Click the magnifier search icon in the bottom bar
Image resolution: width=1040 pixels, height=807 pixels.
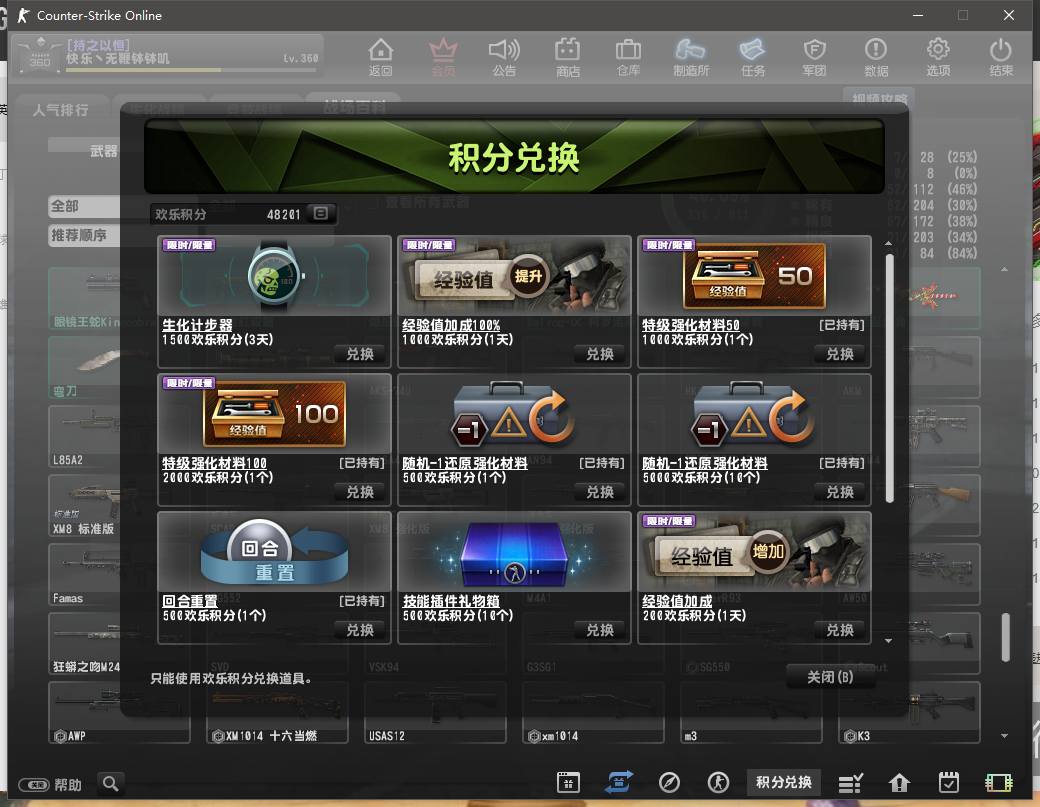click(111, 784)
